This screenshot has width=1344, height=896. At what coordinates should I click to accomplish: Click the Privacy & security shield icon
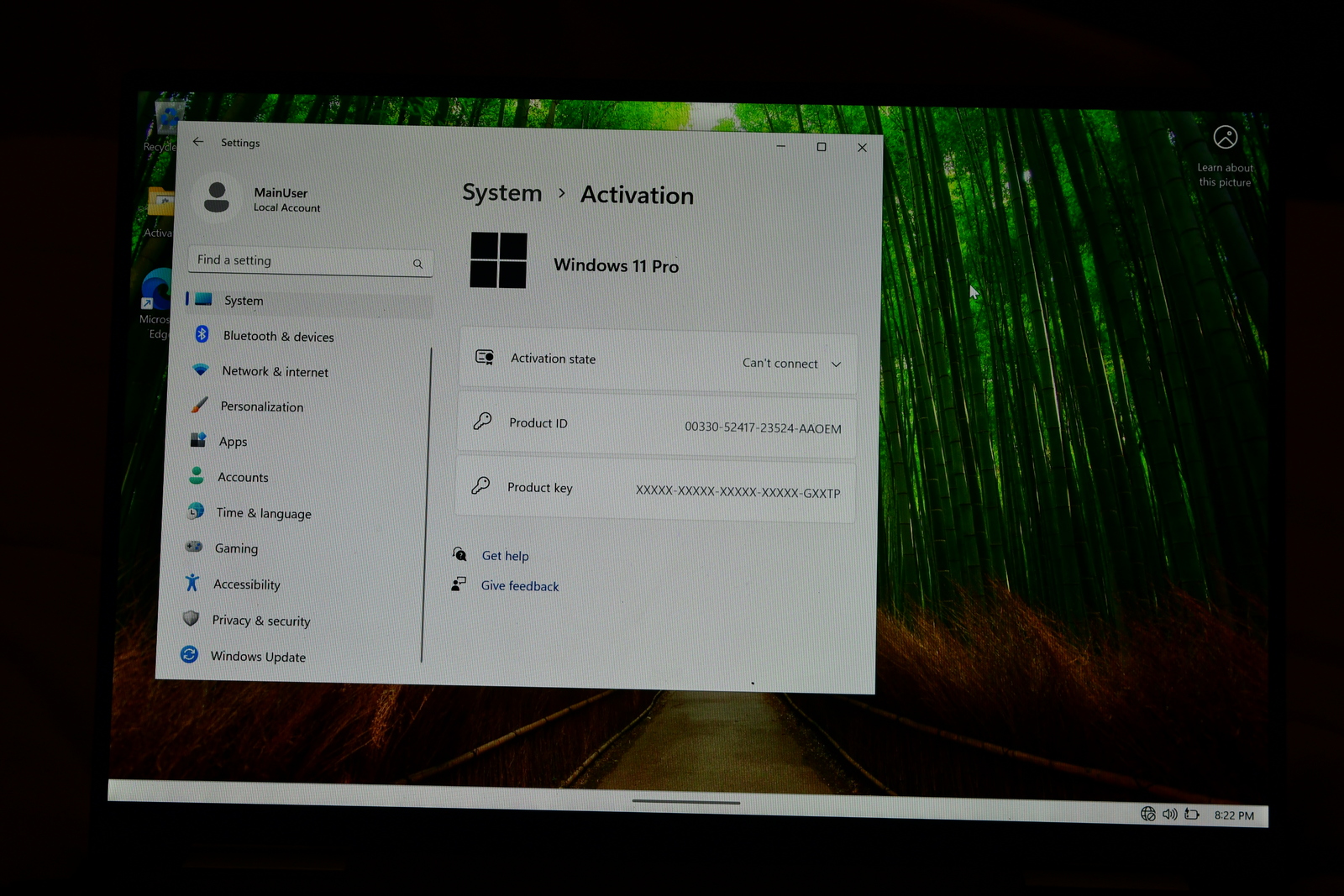pos(191,618)
